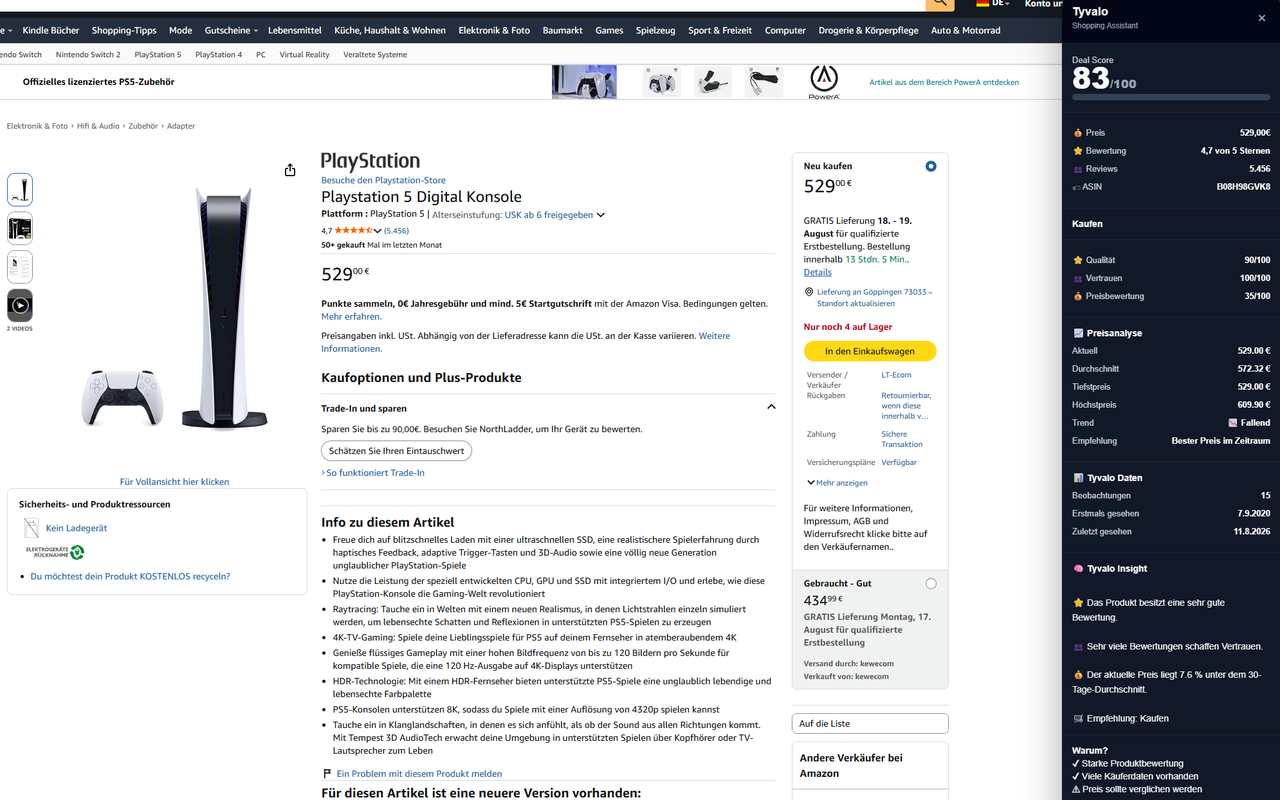Click the Elektrogeräte Rücknahme recycling icon
Image resolution: width=1280 pixels, height=800 pixels.
[x=55, y=552]
